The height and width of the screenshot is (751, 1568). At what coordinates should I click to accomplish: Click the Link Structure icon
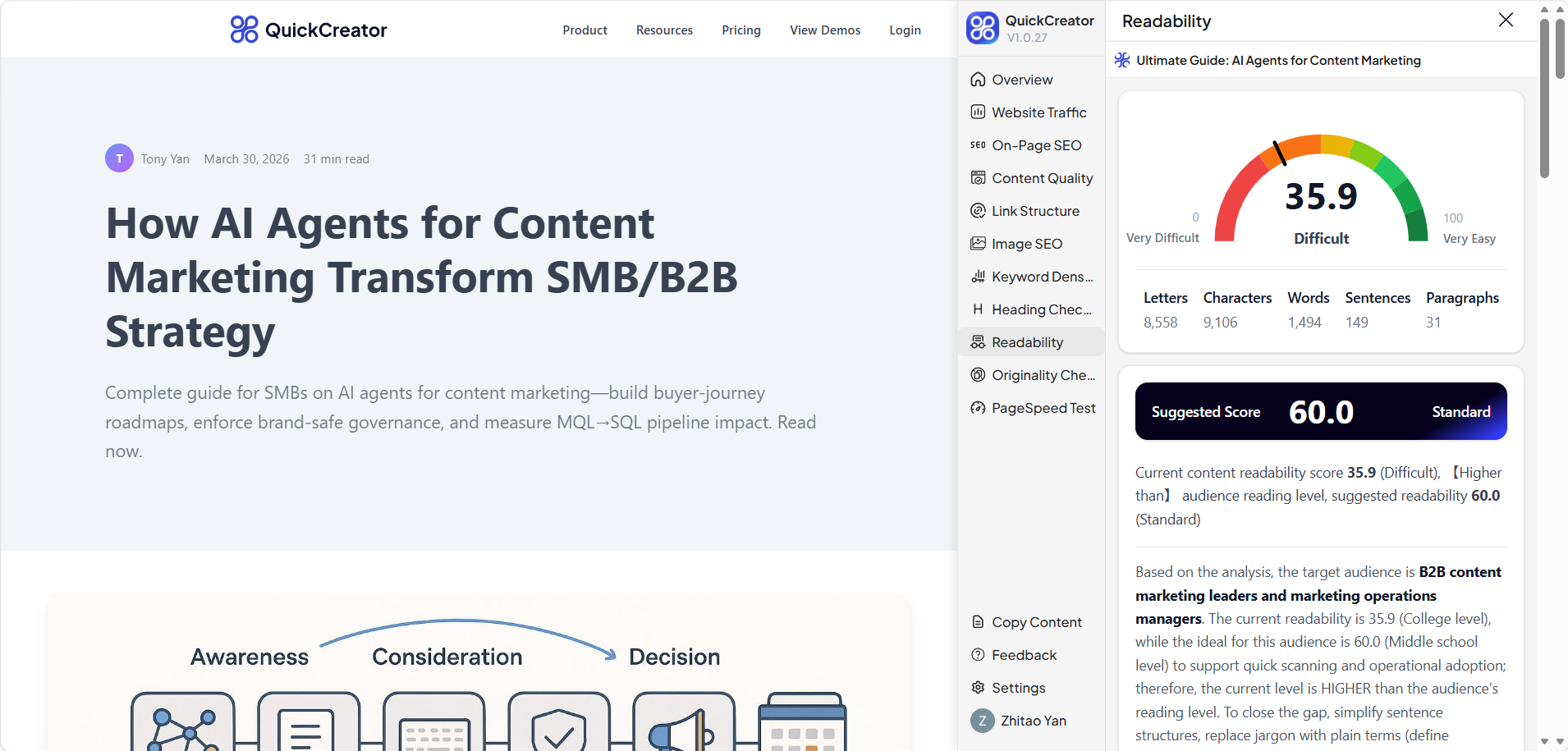[x=978, y=211]
